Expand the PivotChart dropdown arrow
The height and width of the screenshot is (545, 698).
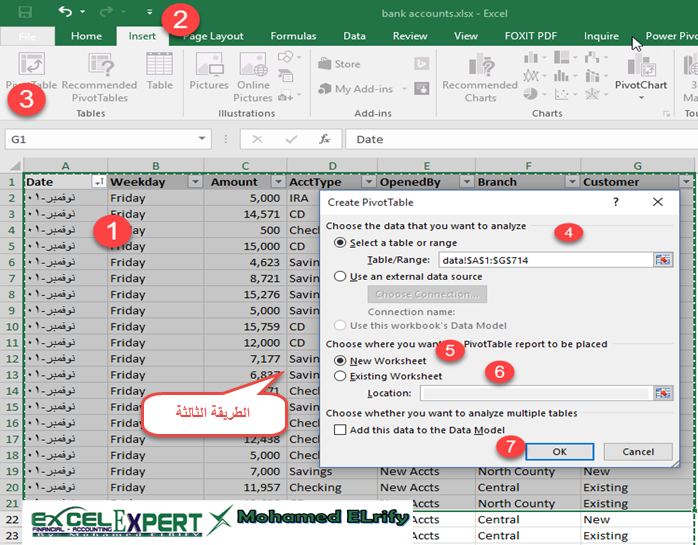point(641,98)
